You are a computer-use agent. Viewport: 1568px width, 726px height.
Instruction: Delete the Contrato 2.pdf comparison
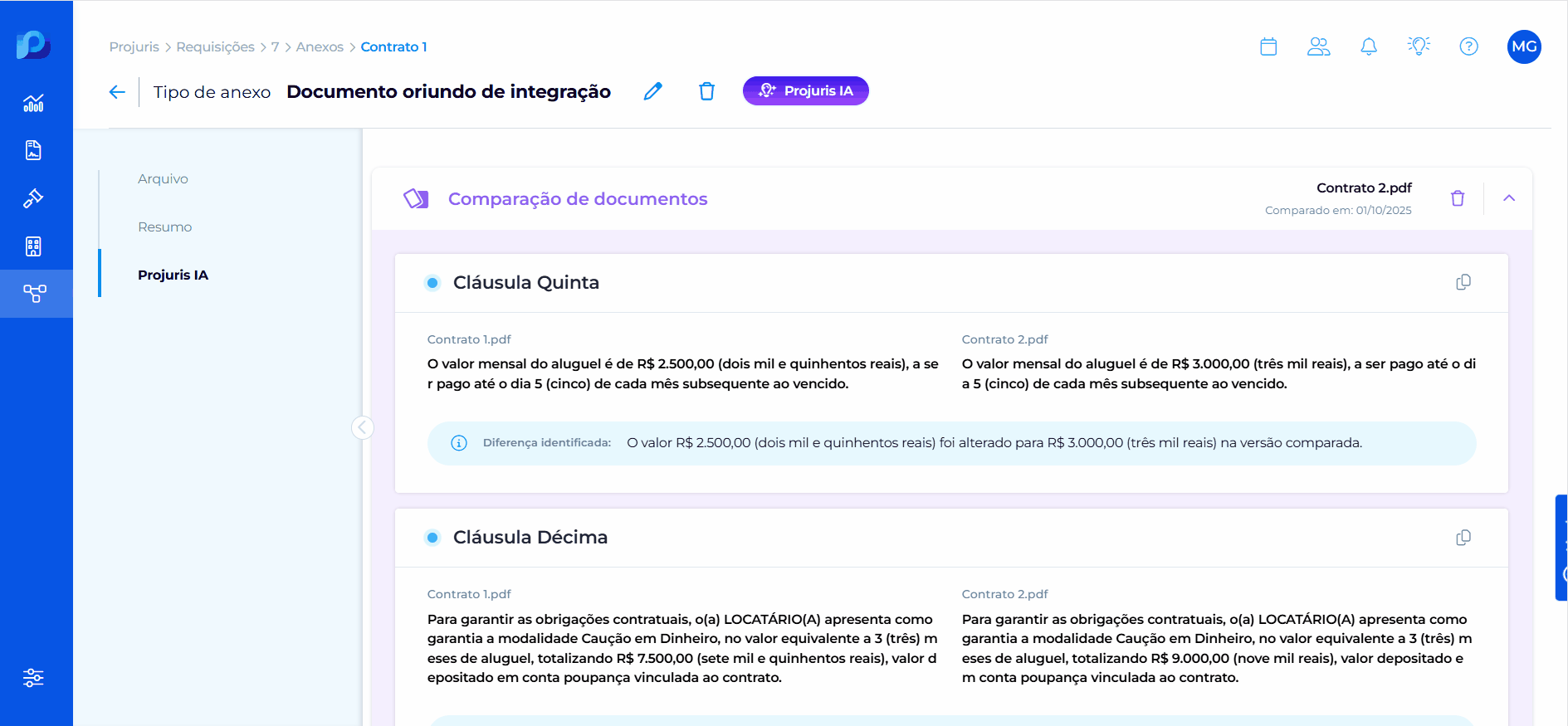[1458, 198]
